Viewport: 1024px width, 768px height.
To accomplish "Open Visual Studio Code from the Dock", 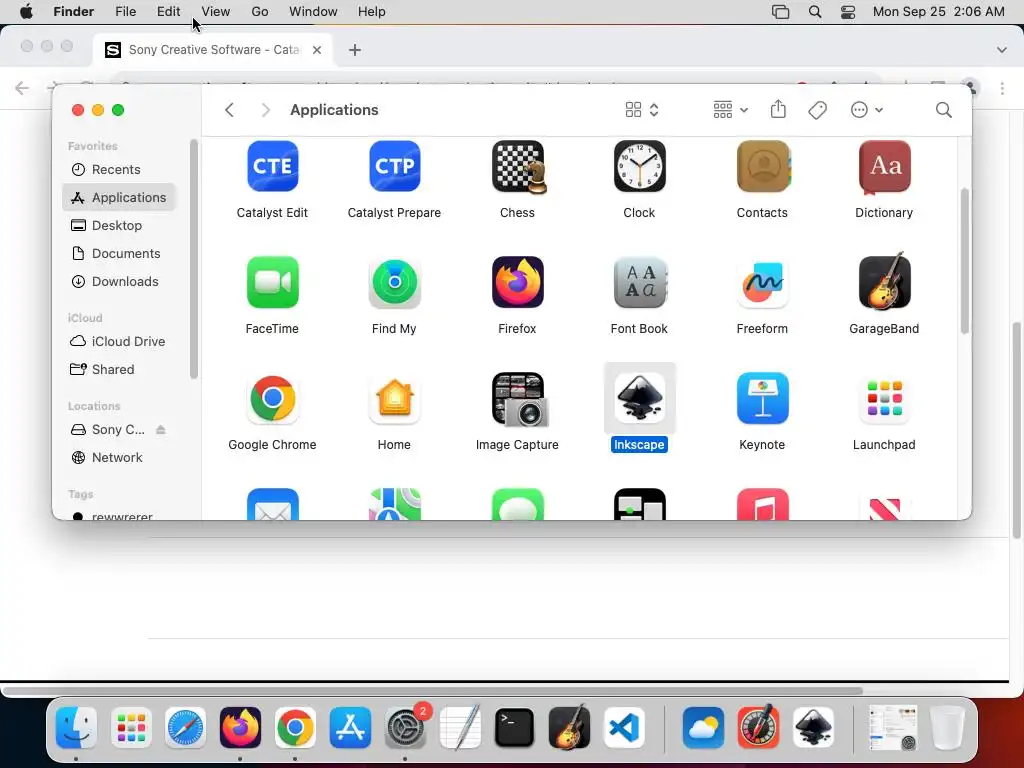I will pyautogui.click(x=624, y=727).
